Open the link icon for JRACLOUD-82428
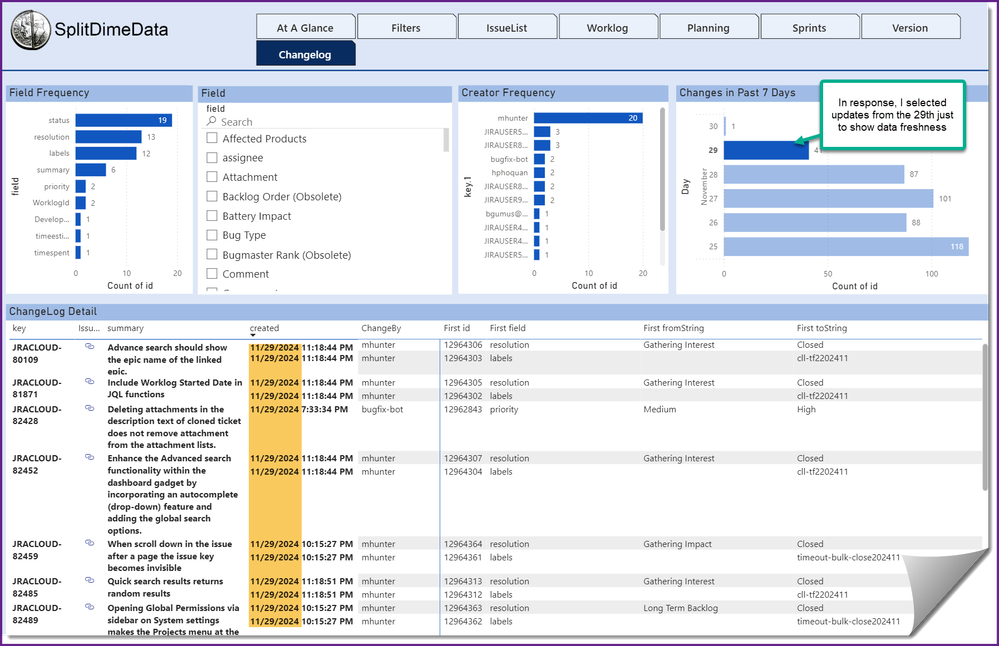Screen dimensions: 999x646 coord(89,408)
